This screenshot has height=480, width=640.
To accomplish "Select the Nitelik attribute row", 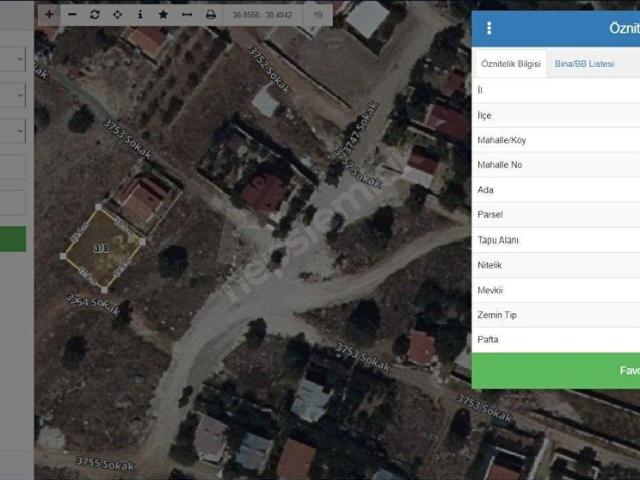I will point(556,265).
